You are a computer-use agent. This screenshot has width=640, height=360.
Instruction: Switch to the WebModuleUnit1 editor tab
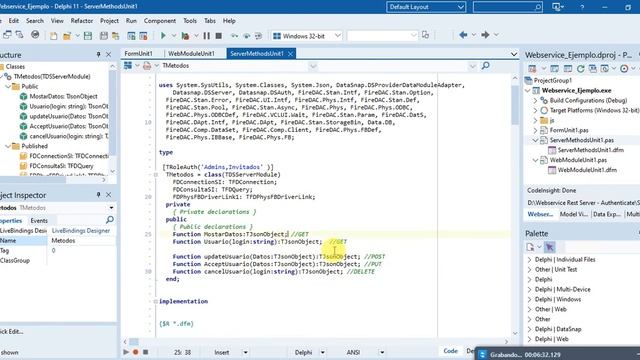point(191,54)
